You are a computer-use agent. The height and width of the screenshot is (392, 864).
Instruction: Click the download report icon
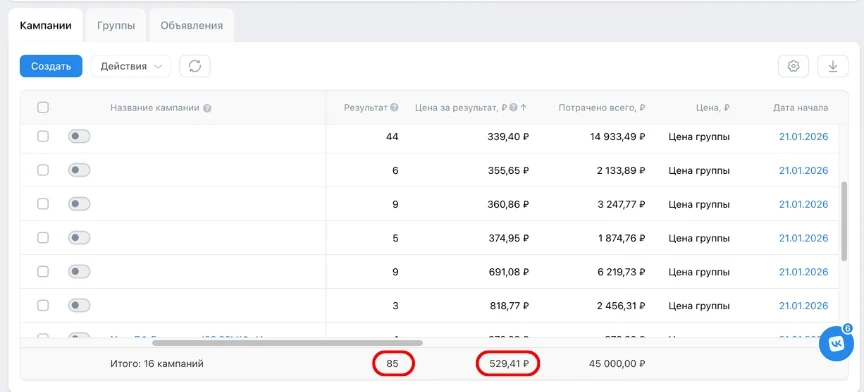coord(833,66)
